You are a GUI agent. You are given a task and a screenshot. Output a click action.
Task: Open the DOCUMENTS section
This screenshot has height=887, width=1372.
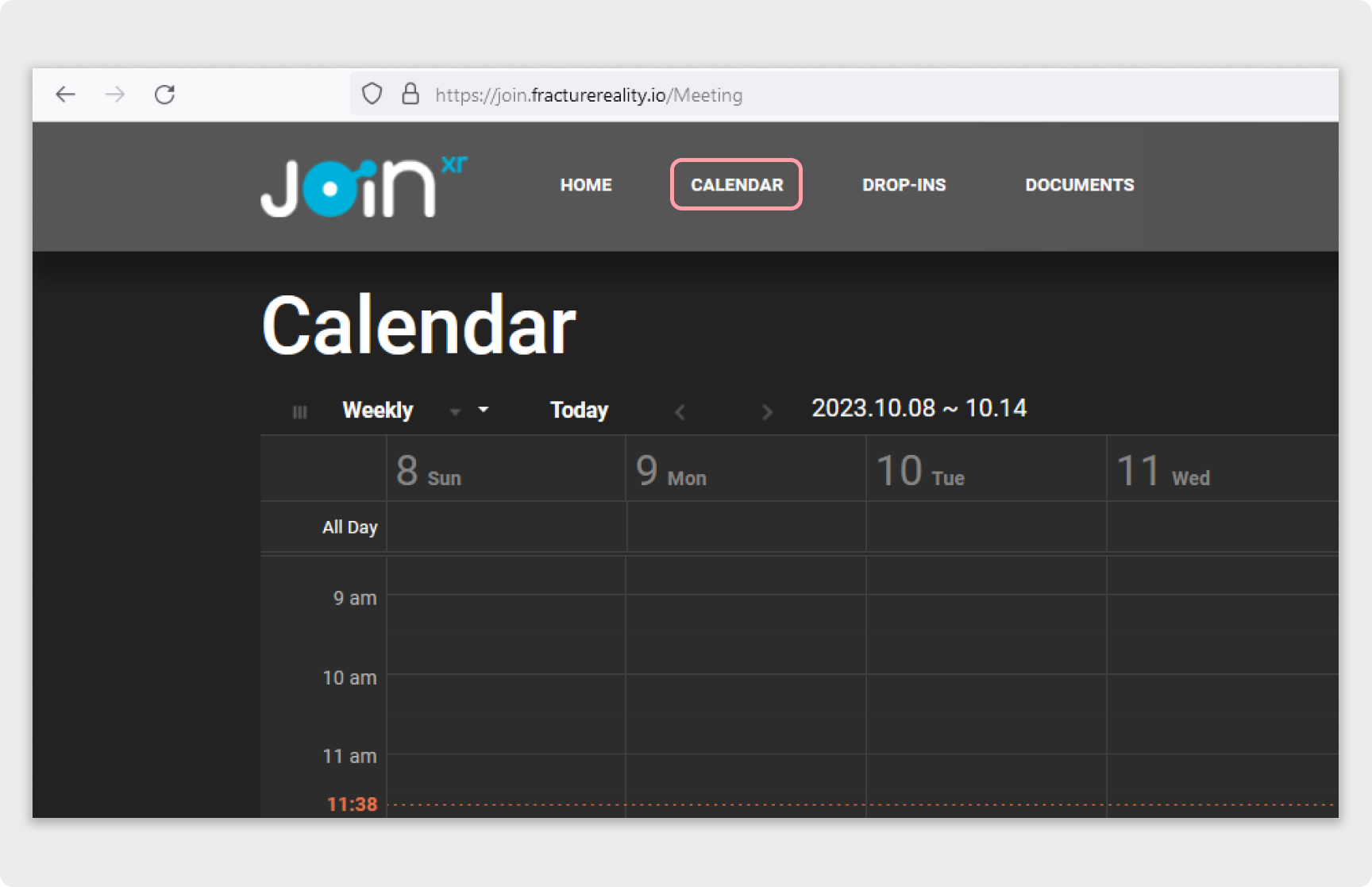pos(1080,184)
